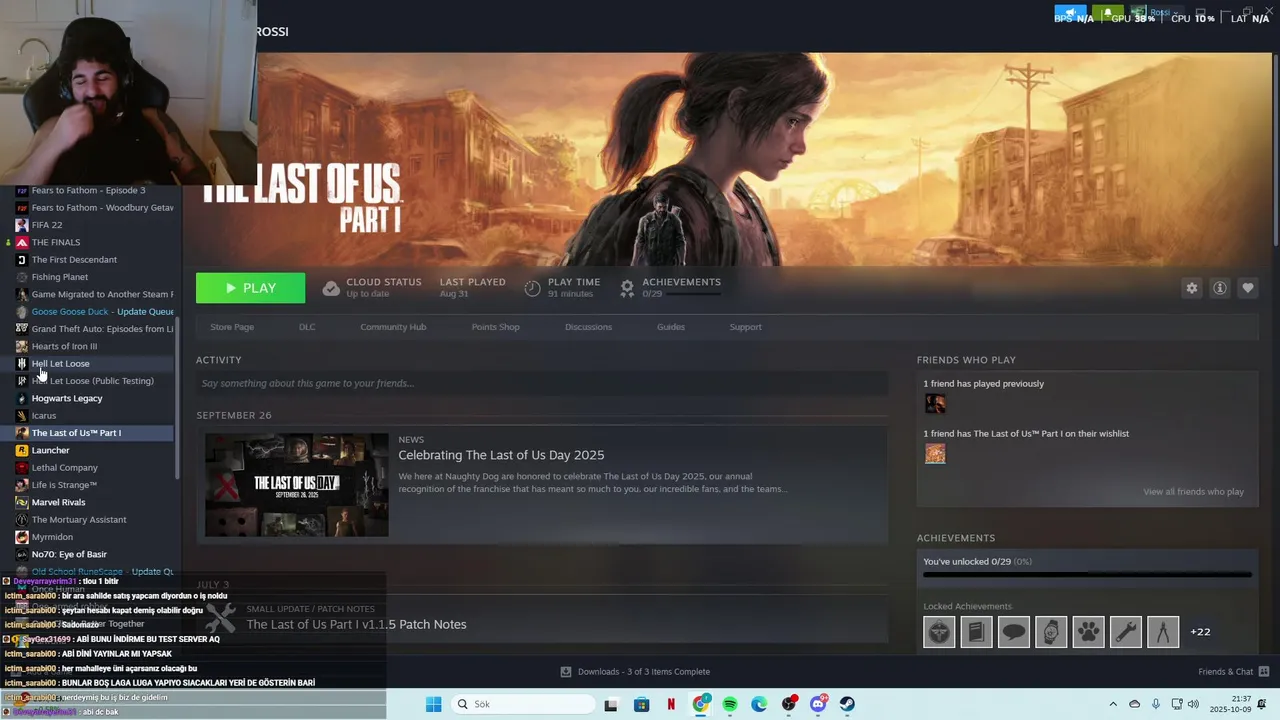This screenshot has width=1280, height=720.
Task: Click the friend avatar who played previously
Action: point(935,404)
